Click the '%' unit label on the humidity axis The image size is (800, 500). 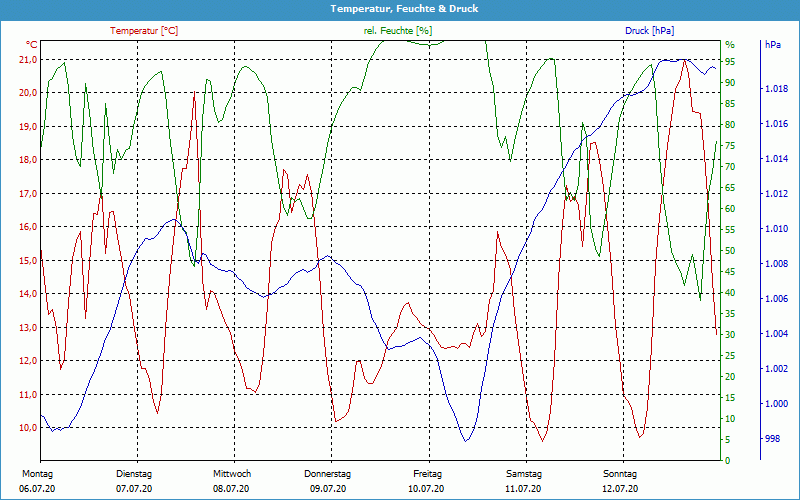tap(730, 45)
